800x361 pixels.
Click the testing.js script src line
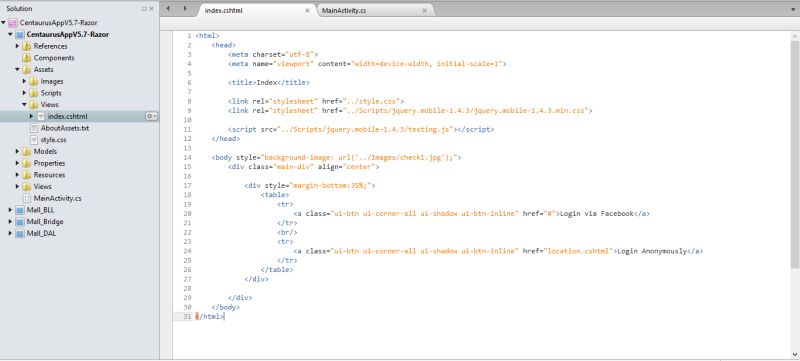pyautogui.click(x=361, y=130)
